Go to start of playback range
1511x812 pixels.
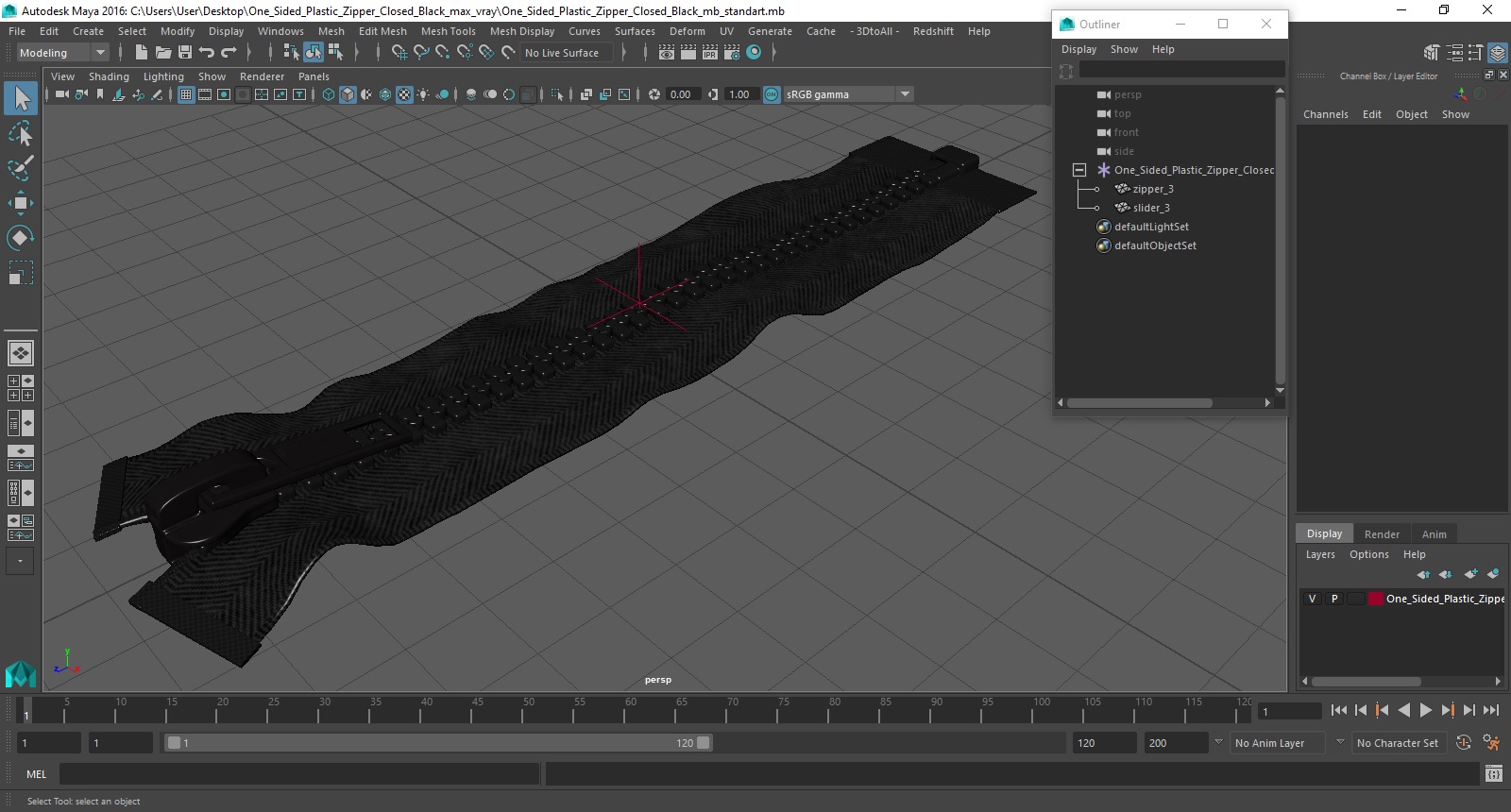click(1339, 711)
